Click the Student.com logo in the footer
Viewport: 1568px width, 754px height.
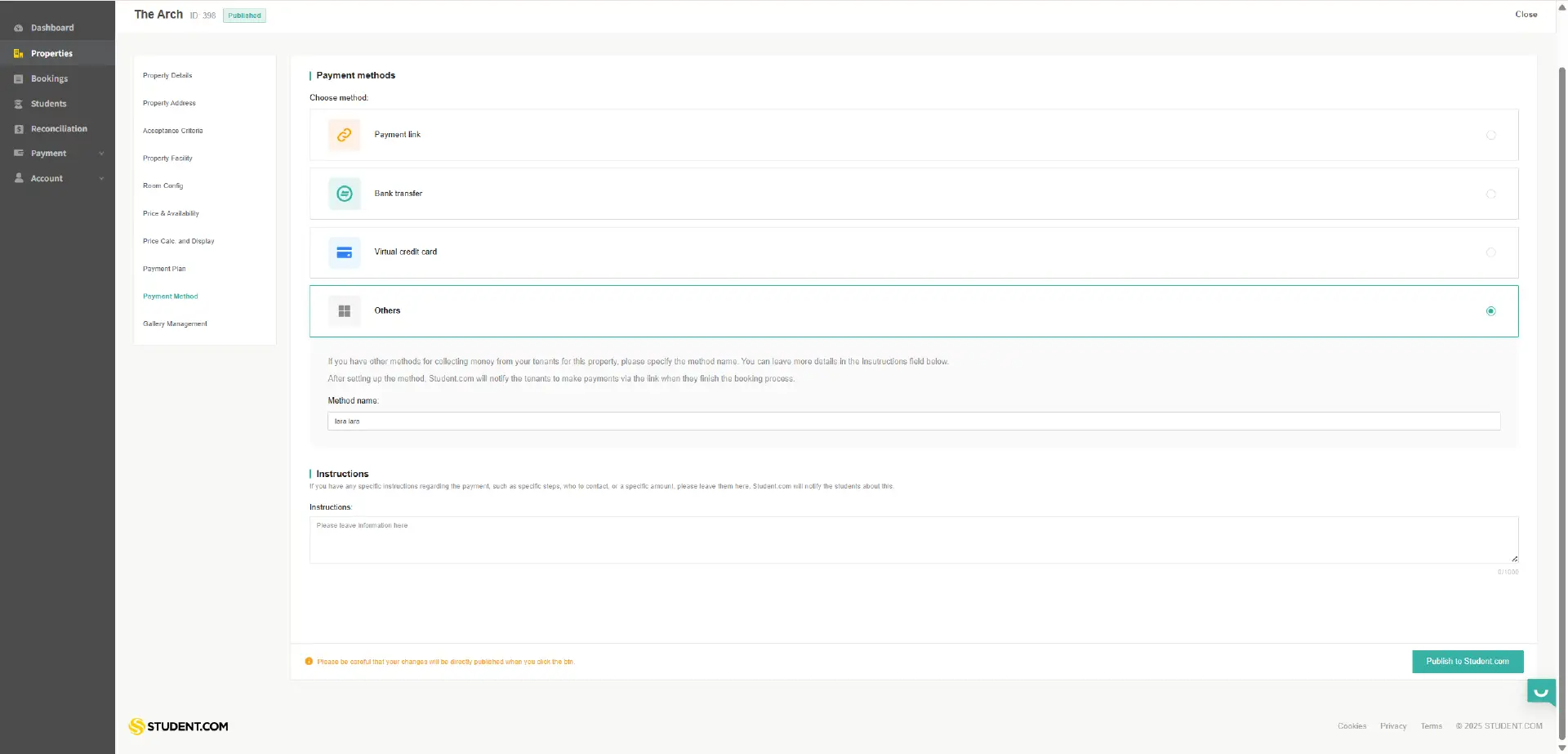tap(176, 725)
